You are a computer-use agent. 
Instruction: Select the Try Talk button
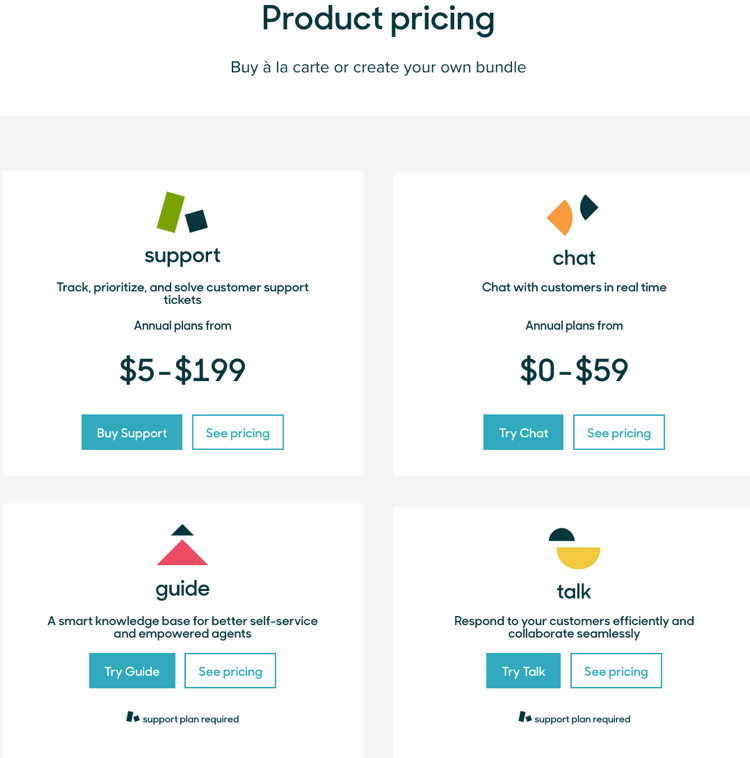click(523, 671)
